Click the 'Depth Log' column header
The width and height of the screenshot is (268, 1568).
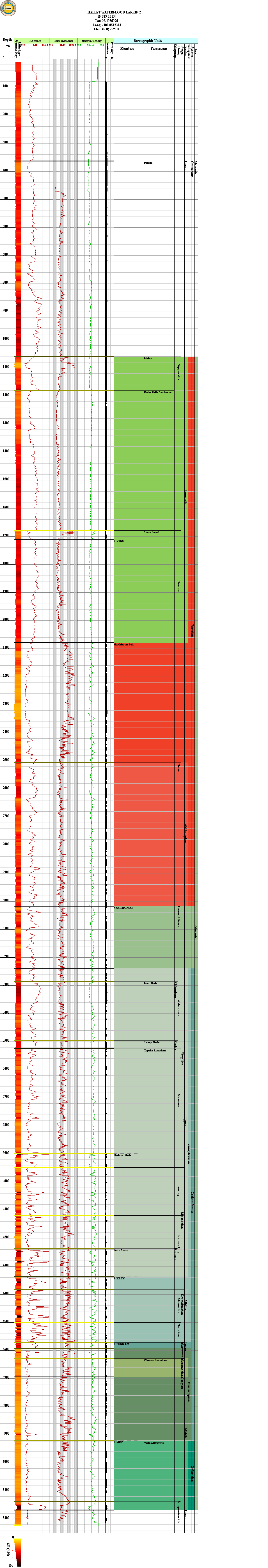[x=7, y=42]
